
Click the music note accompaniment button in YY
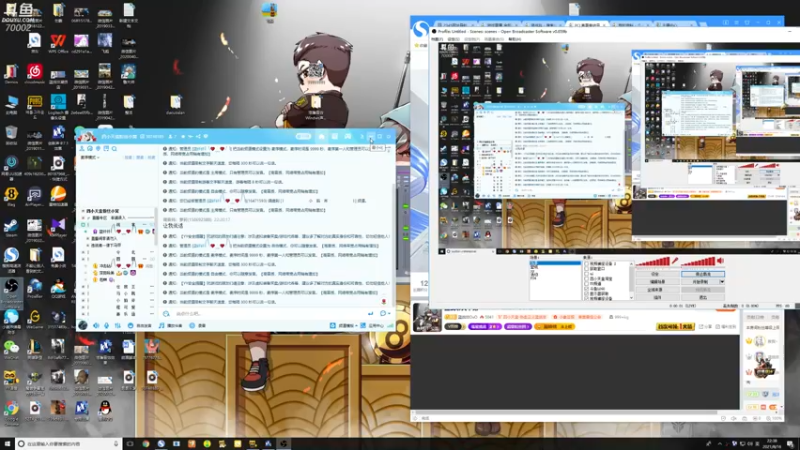pyautogui.click(x=171, y=326)
